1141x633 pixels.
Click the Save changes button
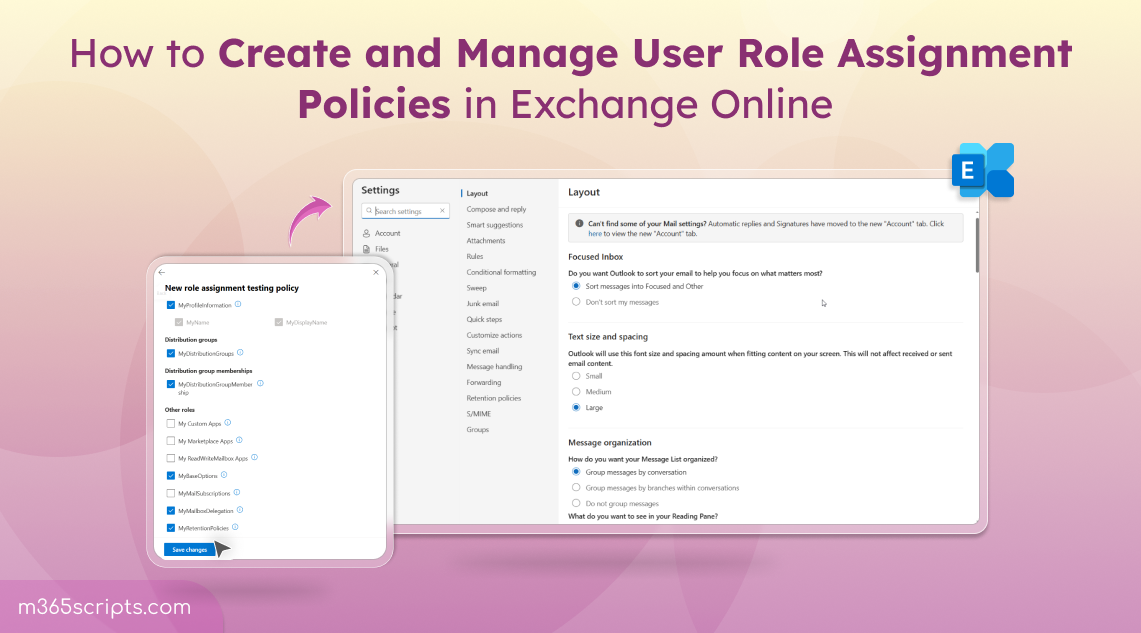click(x=190, y=549)
